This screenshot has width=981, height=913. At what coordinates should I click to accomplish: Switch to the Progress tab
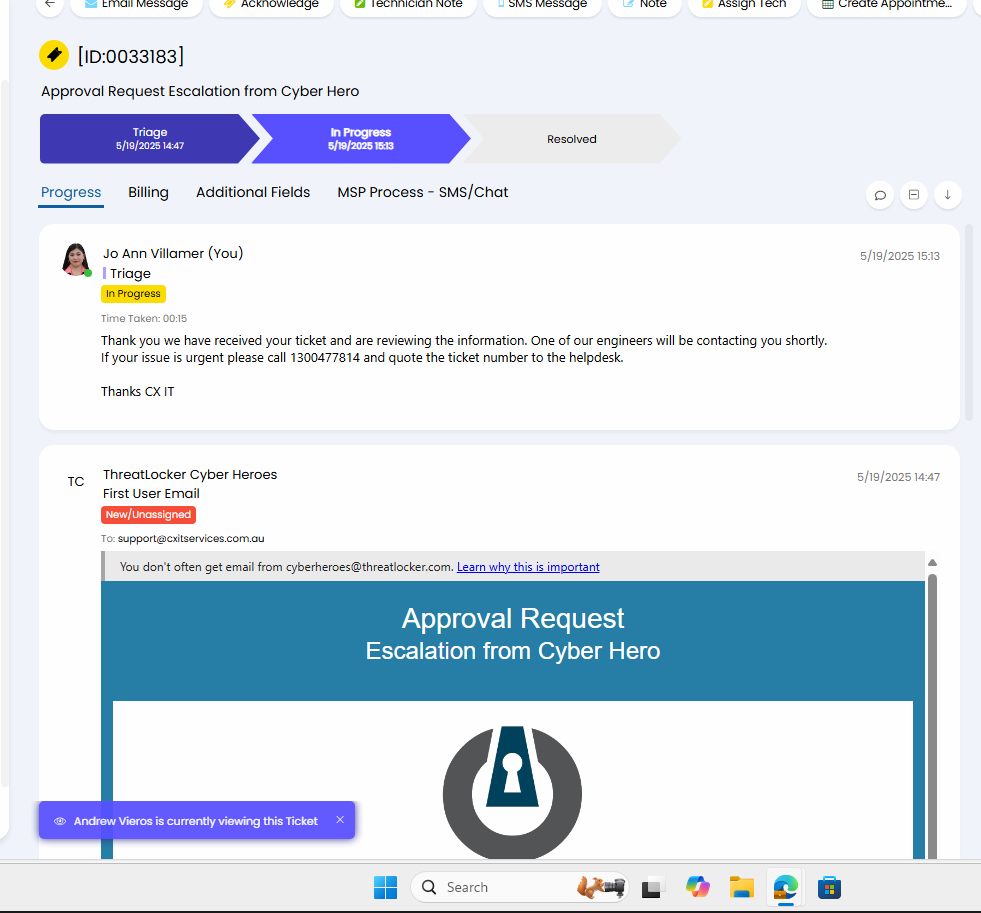(71, 192)
